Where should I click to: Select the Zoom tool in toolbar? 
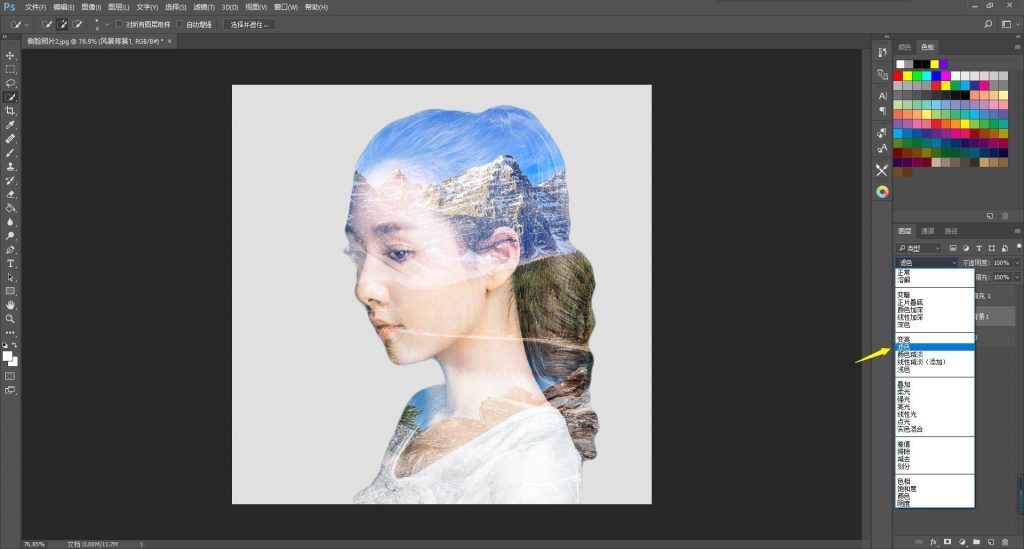point(10,318)
